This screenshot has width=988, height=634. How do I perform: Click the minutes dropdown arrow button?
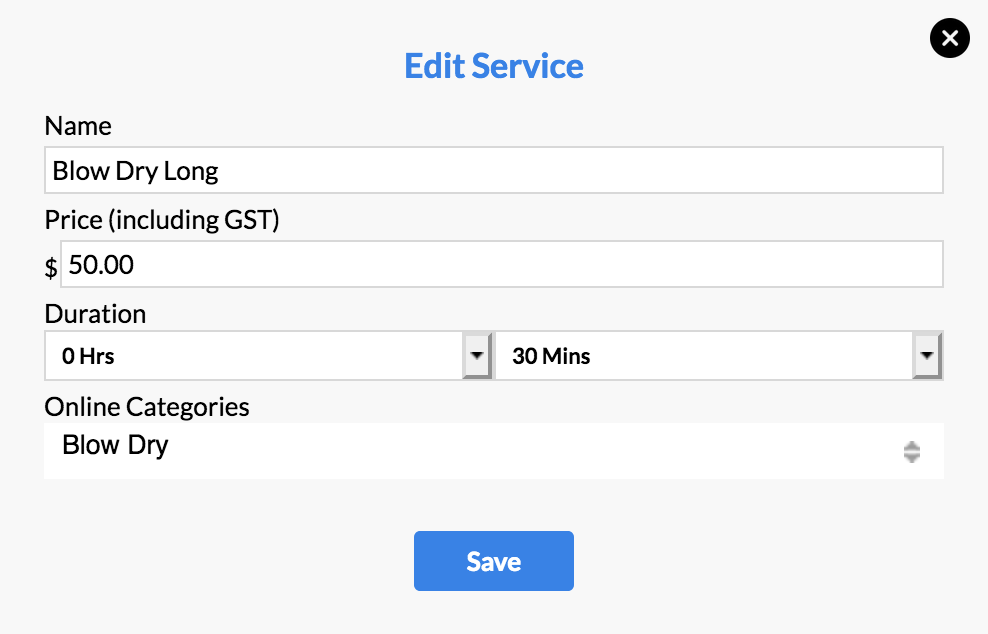[x=927, y=356]
